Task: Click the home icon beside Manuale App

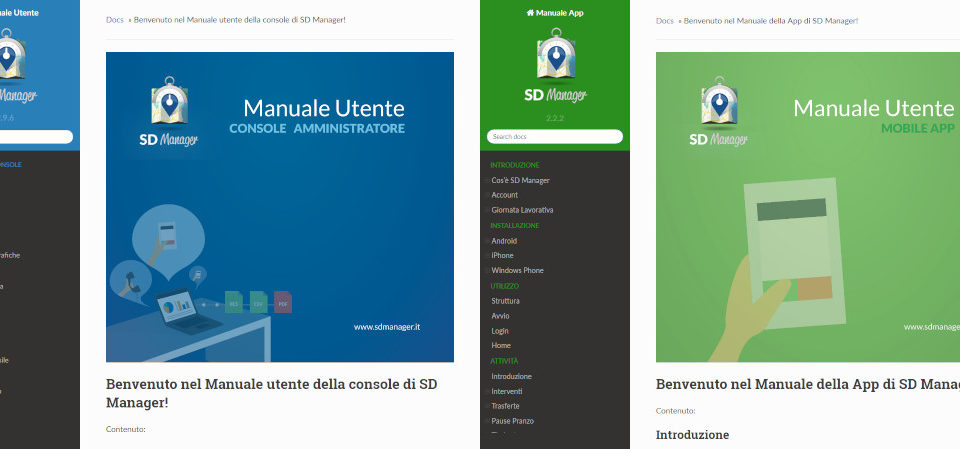Action: click(529, 13)
